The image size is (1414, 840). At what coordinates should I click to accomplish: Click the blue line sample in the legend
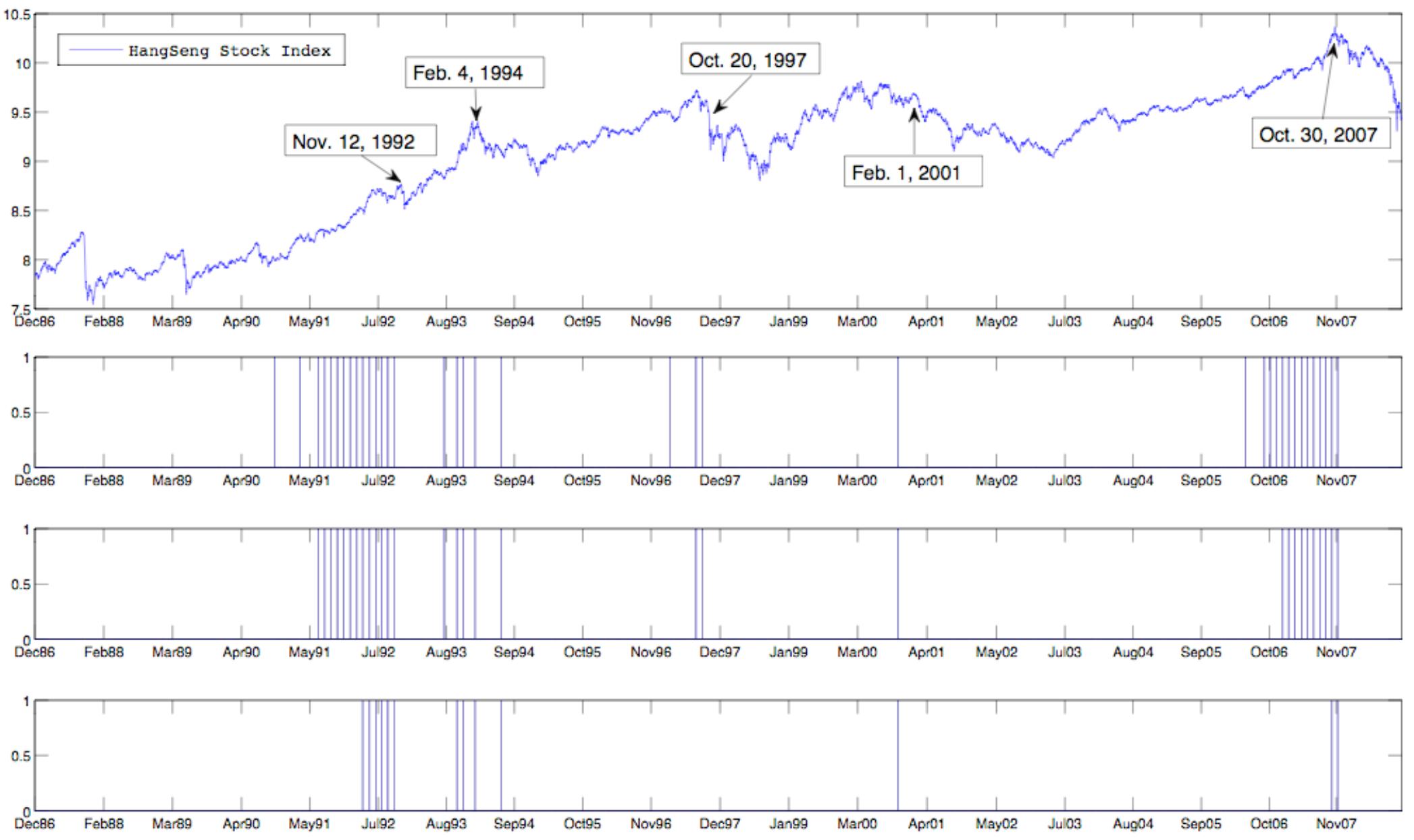95,50
